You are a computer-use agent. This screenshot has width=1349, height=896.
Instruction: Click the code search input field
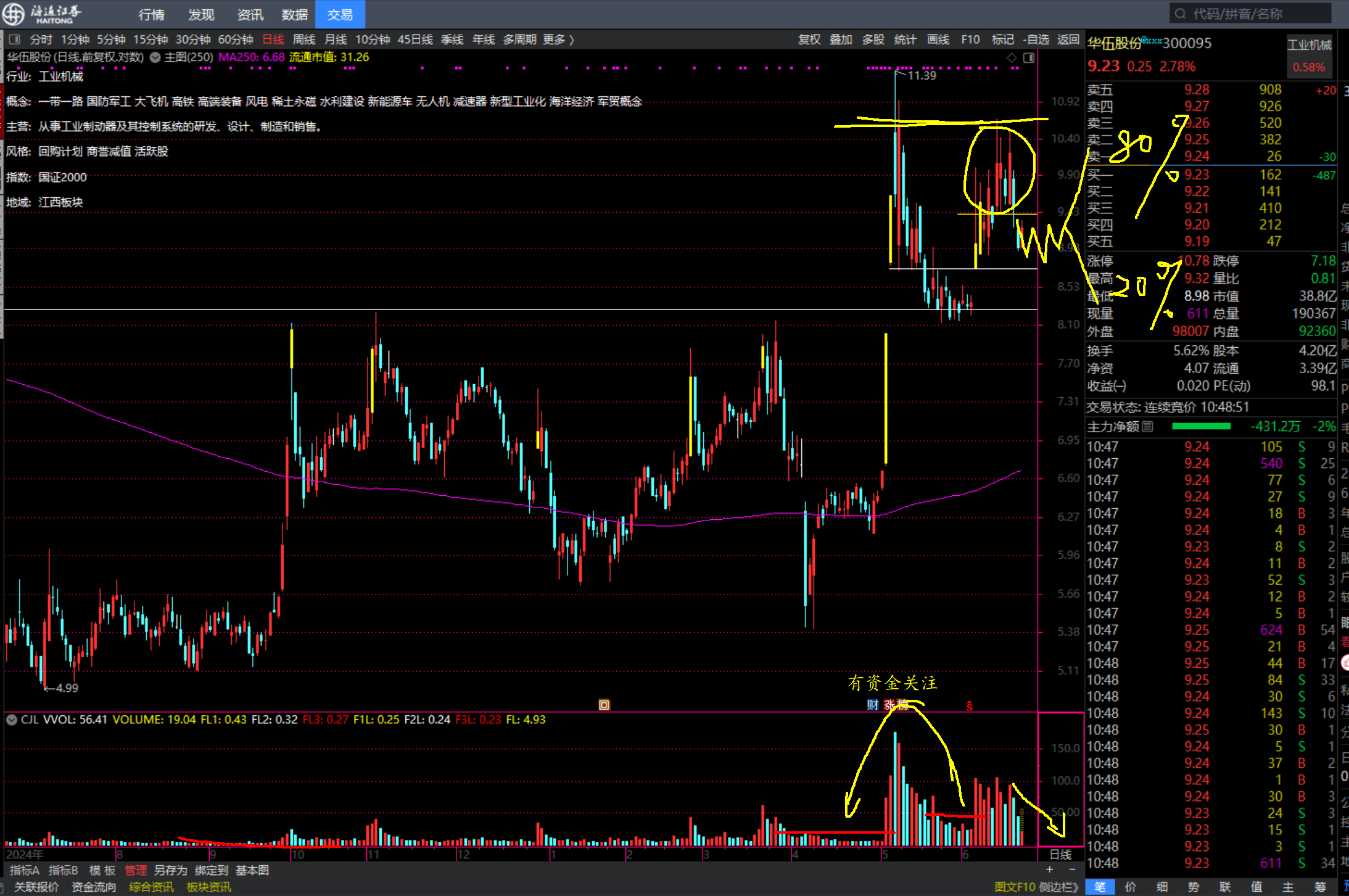click(x=1250, y=14)
